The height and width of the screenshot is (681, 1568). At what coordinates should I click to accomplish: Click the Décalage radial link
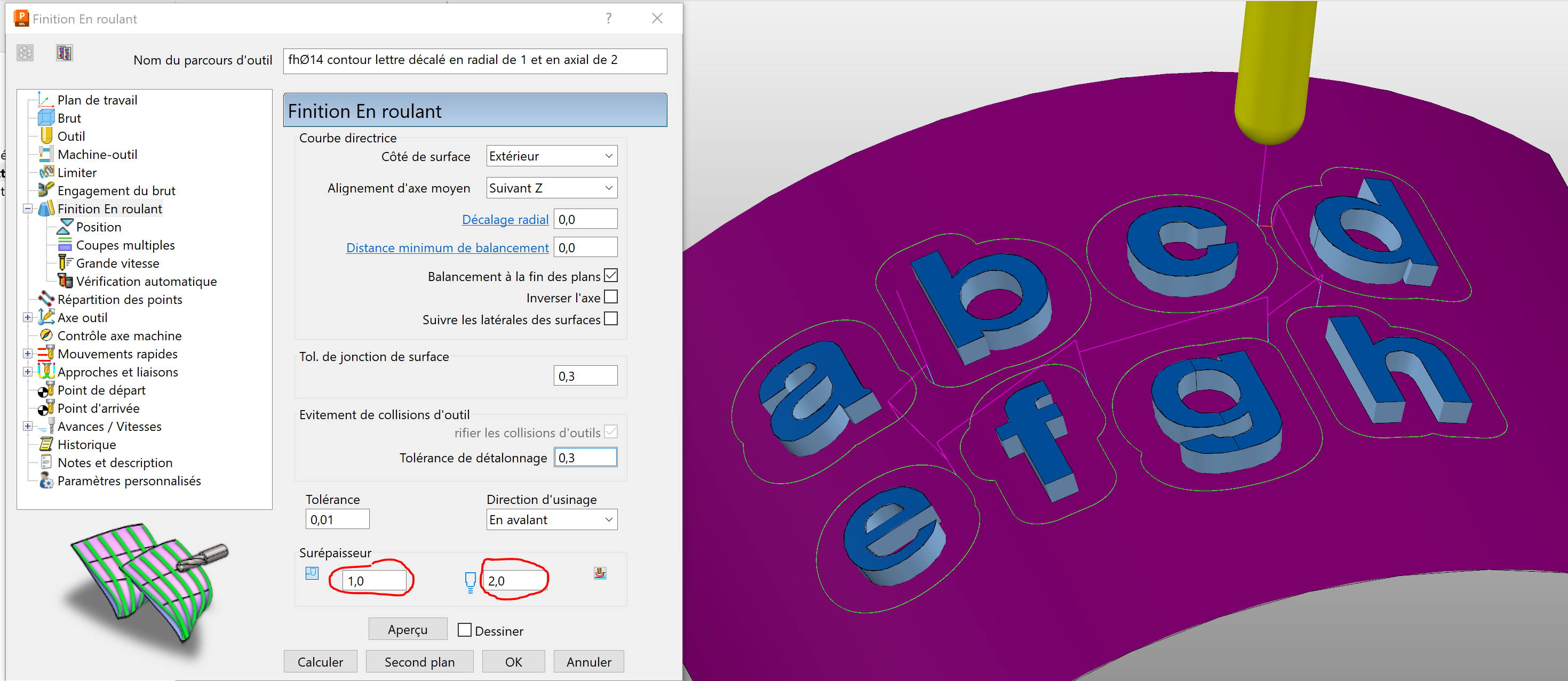point(505,219)
